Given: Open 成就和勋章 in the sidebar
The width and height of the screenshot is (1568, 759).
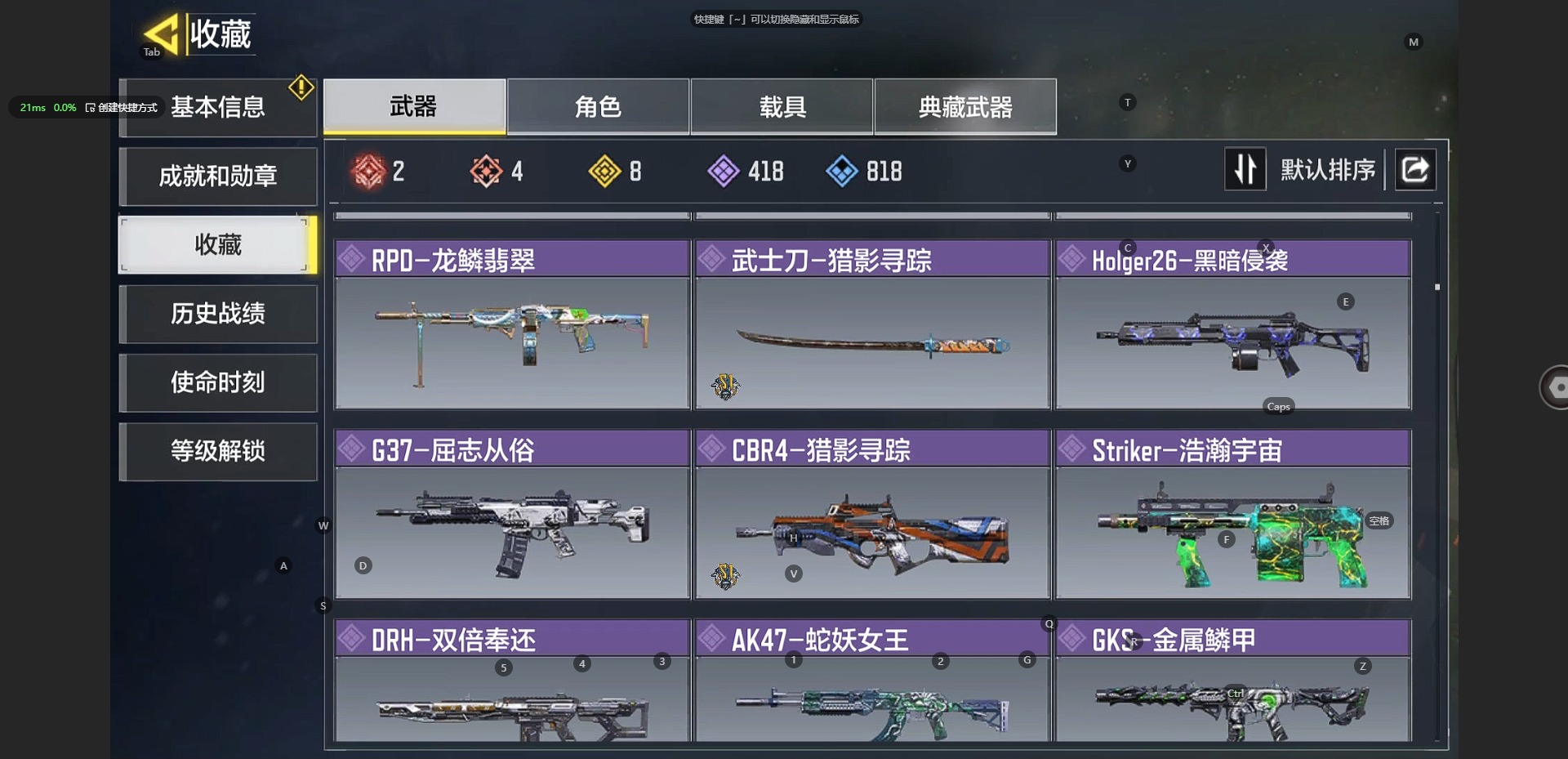Looking at the screenshot, I should tap(218, 176).
